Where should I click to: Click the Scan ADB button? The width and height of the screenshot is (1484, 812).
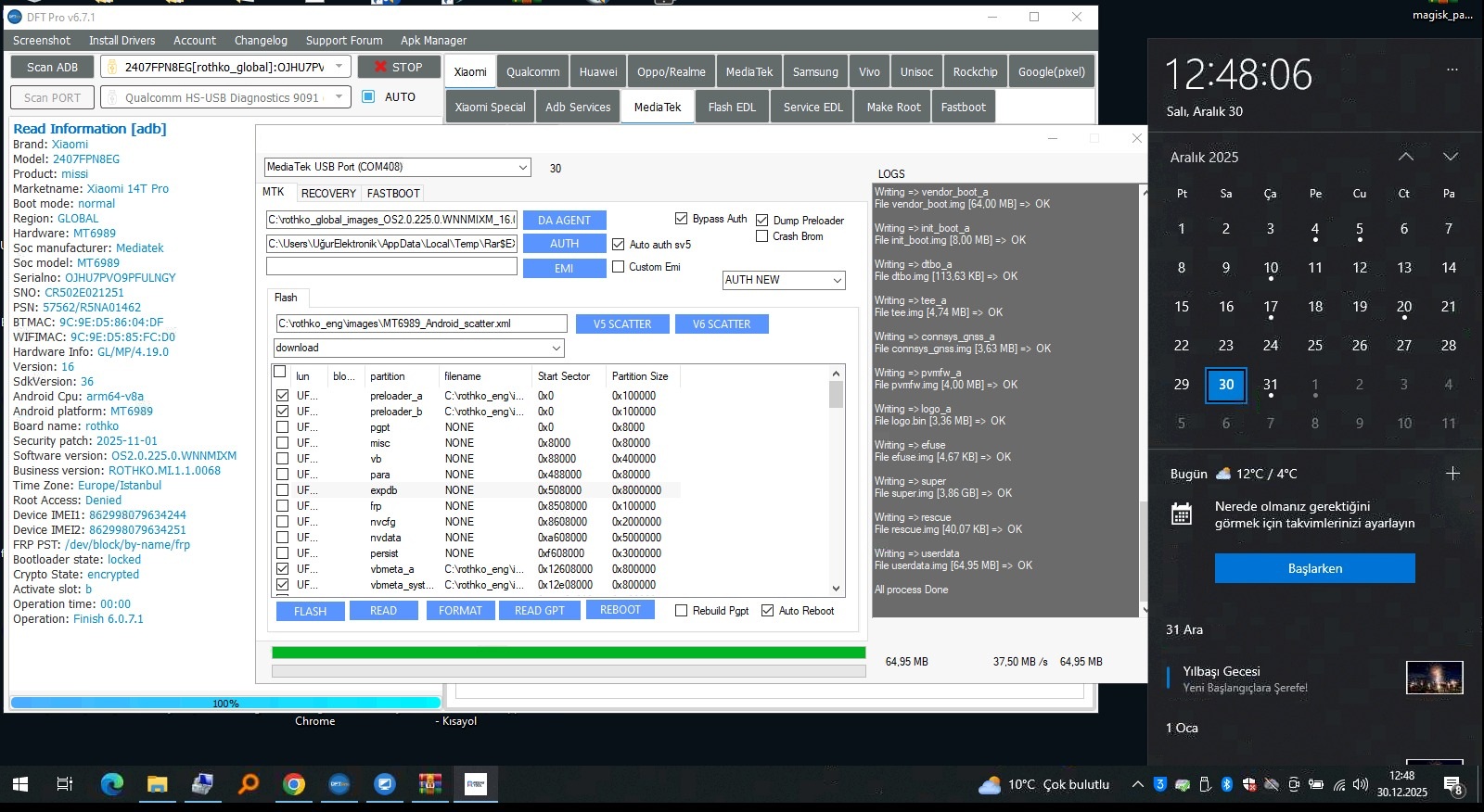(x=53, y=67)
